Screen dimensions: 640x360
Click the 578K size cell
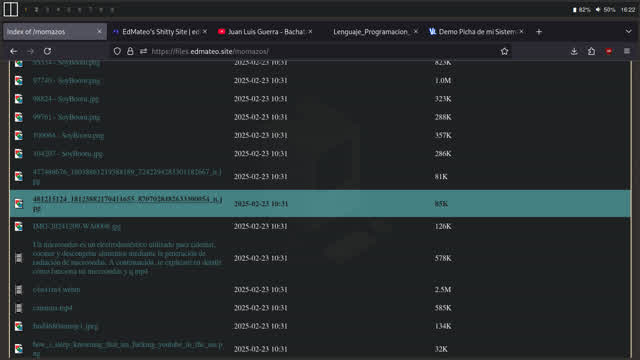point(443,258)
